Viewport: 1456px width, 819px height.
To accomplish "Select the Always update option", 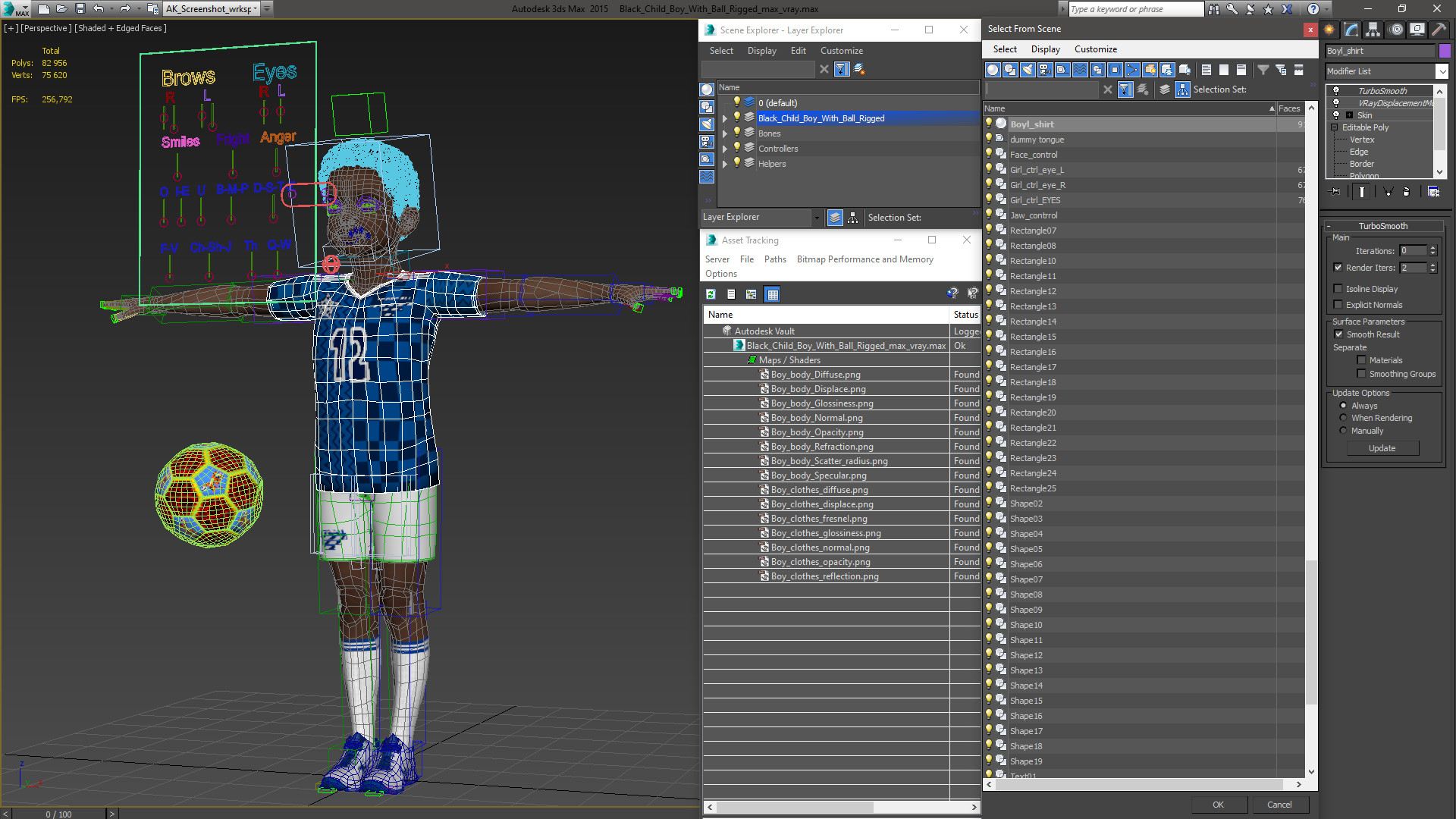I will tap(1343, 406).
